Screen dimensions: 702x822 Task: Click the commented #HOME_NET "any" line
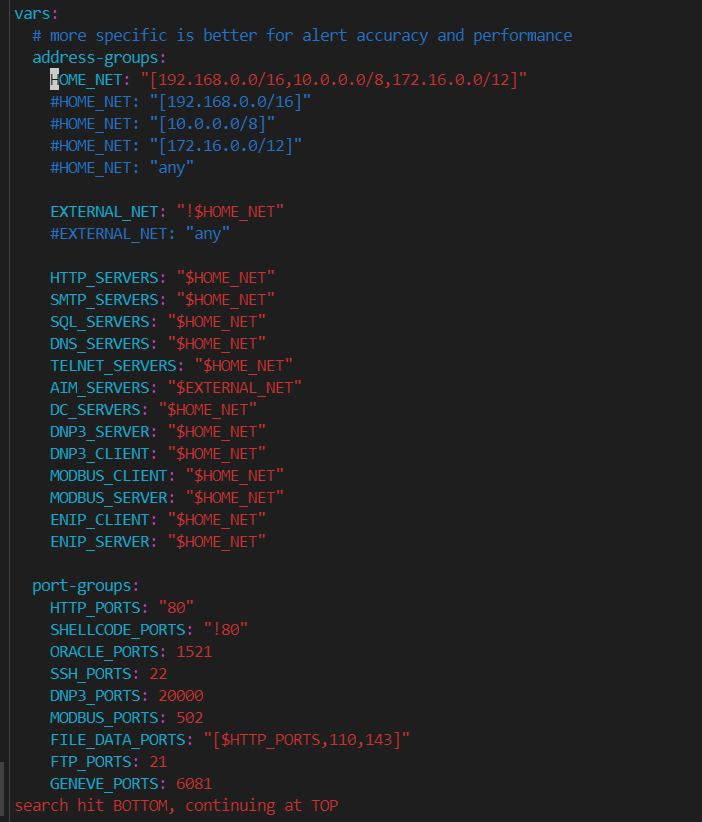point(122,167)
